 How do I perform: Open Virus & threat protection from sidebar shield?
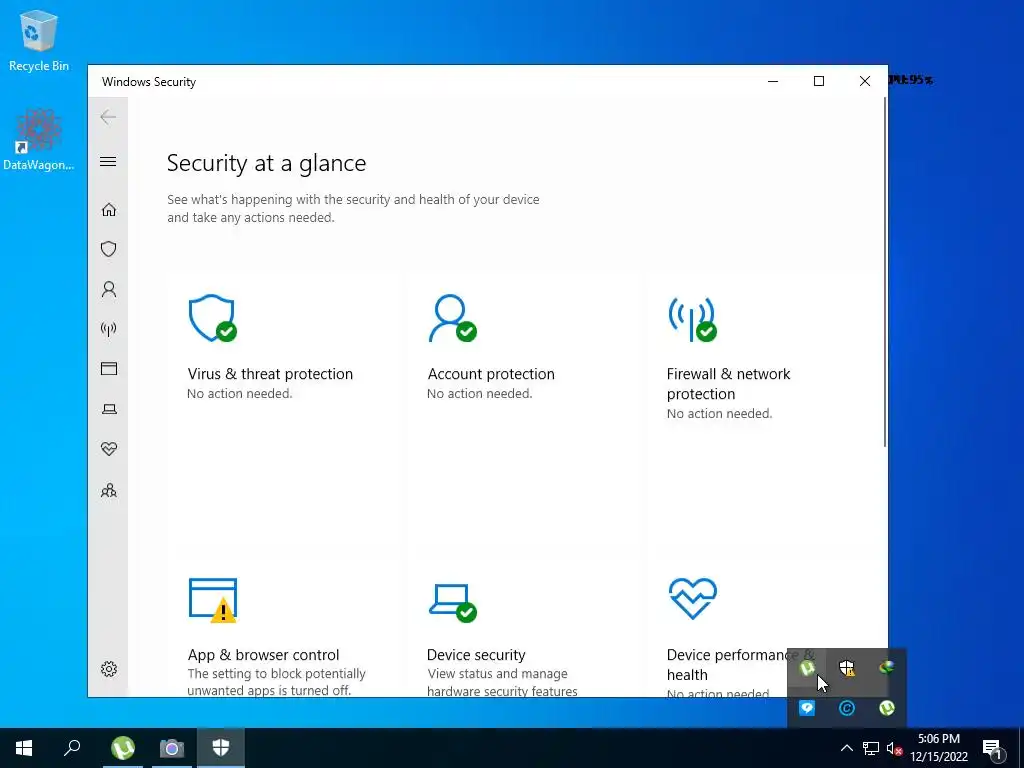click(x=108, y=249)
